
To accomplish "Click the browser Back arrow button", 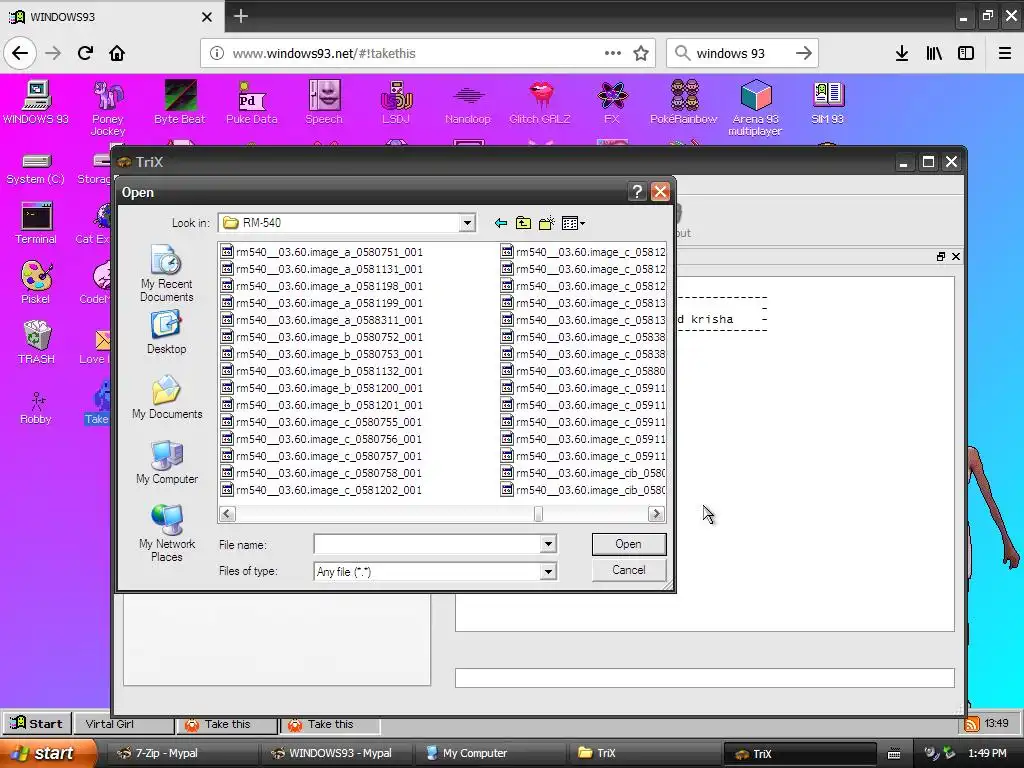I will (20, 53).
